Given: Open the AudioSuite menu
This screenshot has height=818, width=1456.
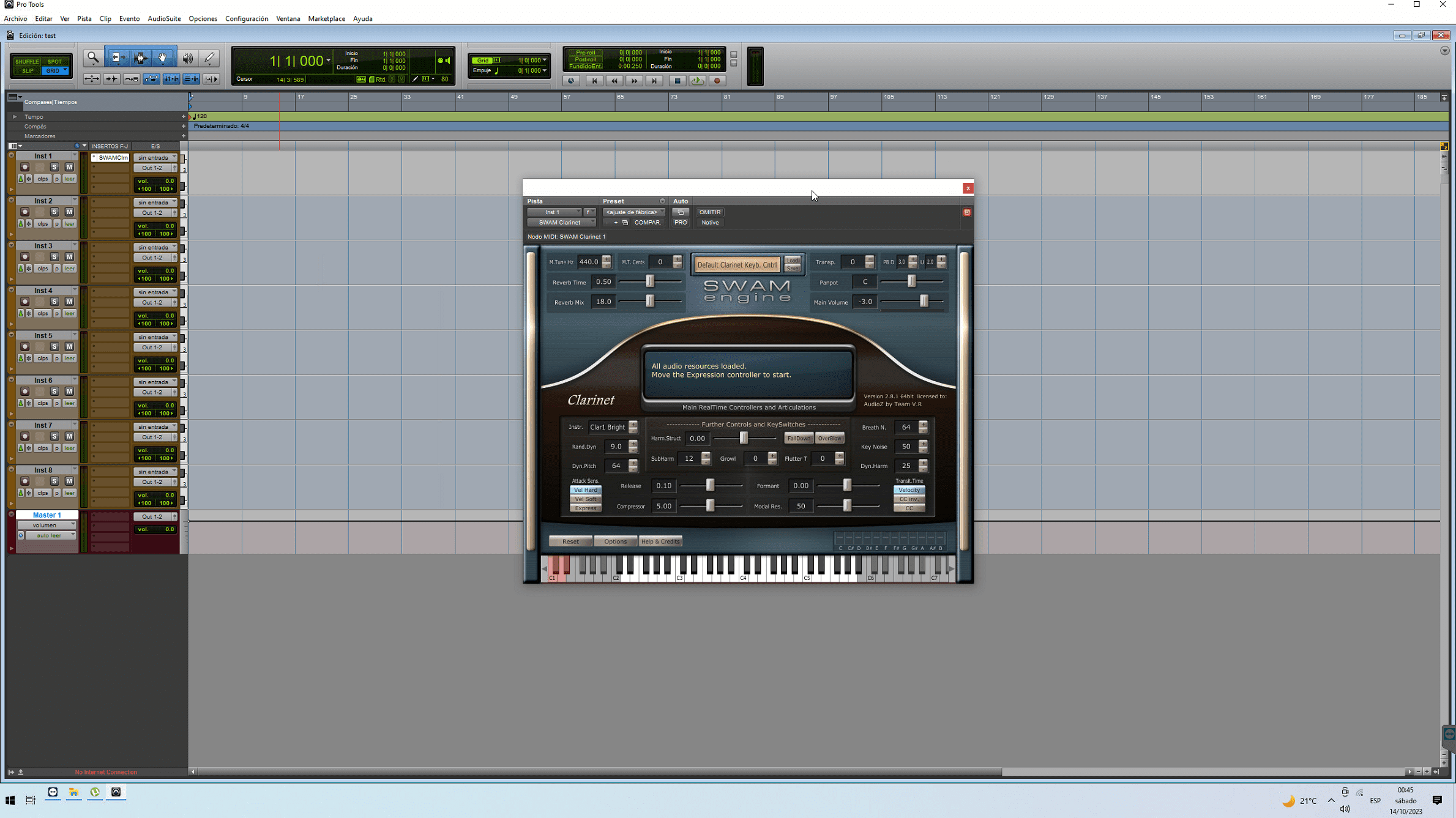Looking at the screenshot, I should [164, 18].
